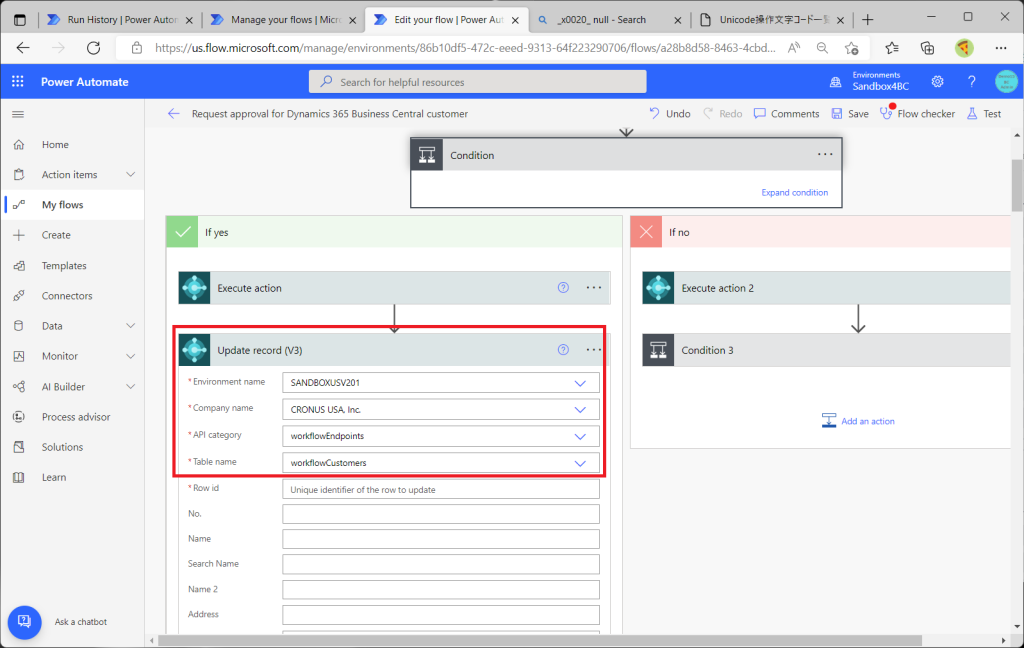This screenshot has height=648, width=1024.
Task: Open the Update record (V3) ellipsis menu
Action: pos(594,349)
